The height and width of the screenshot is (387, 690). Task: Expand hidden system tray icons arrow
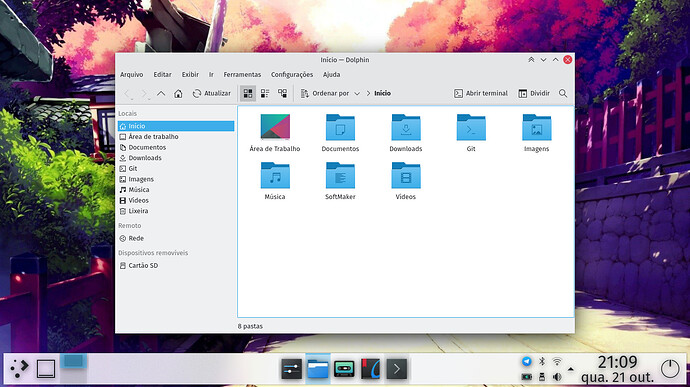tap(571, 369)
